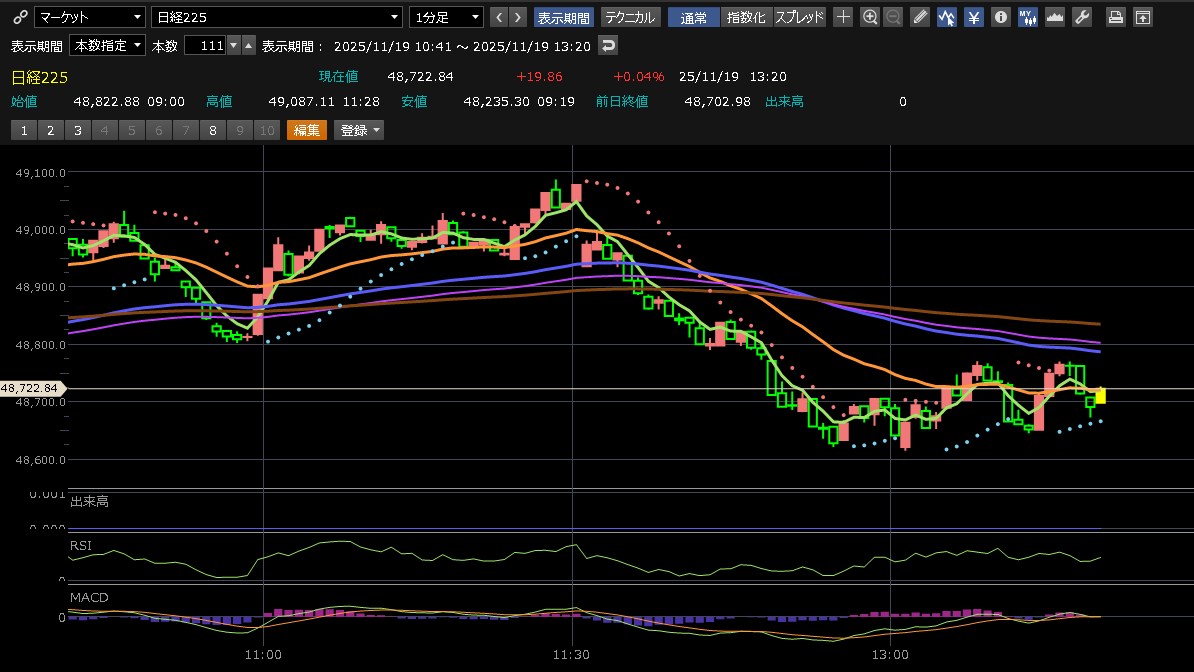Click the orange 編集 button

point(307,130)
